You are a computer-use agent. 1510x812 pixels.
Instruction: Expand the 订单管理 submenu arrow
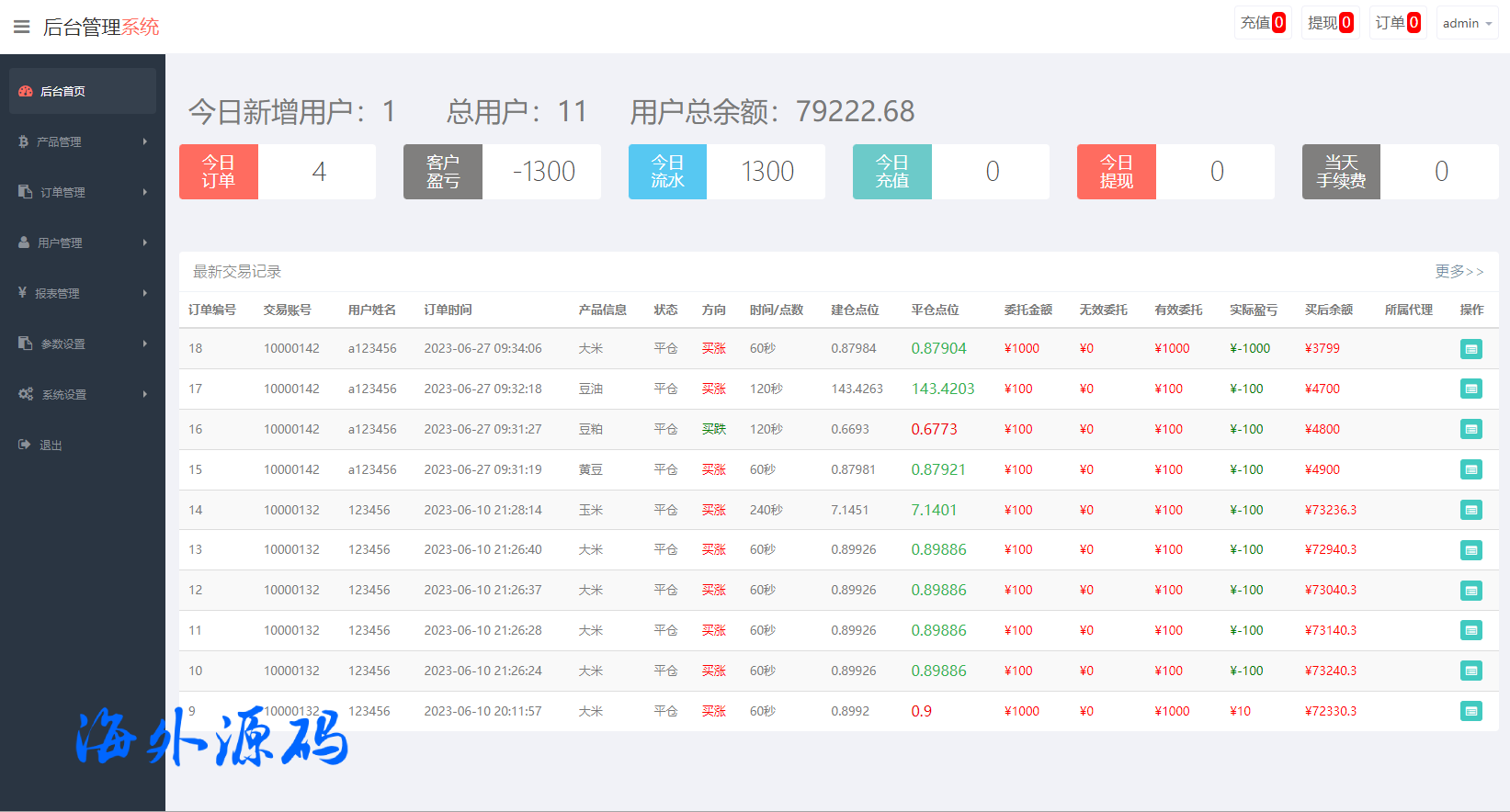tap(145, 192)
